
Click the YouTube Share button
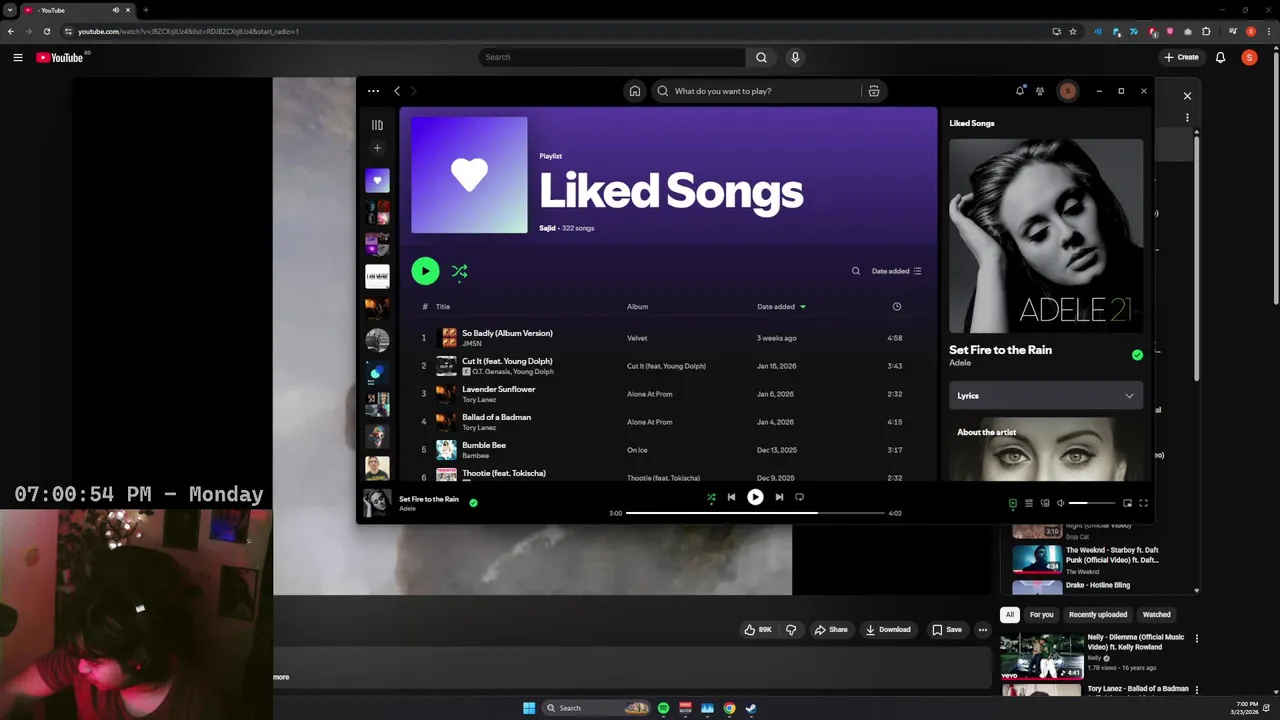pos(831,630)
